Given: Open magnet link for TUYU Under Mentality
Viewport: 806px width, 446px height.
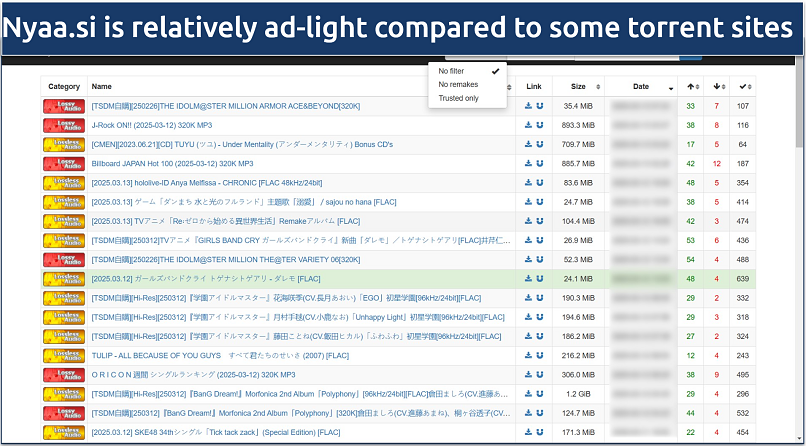Looking at the screenshot, I should (540, 144).
